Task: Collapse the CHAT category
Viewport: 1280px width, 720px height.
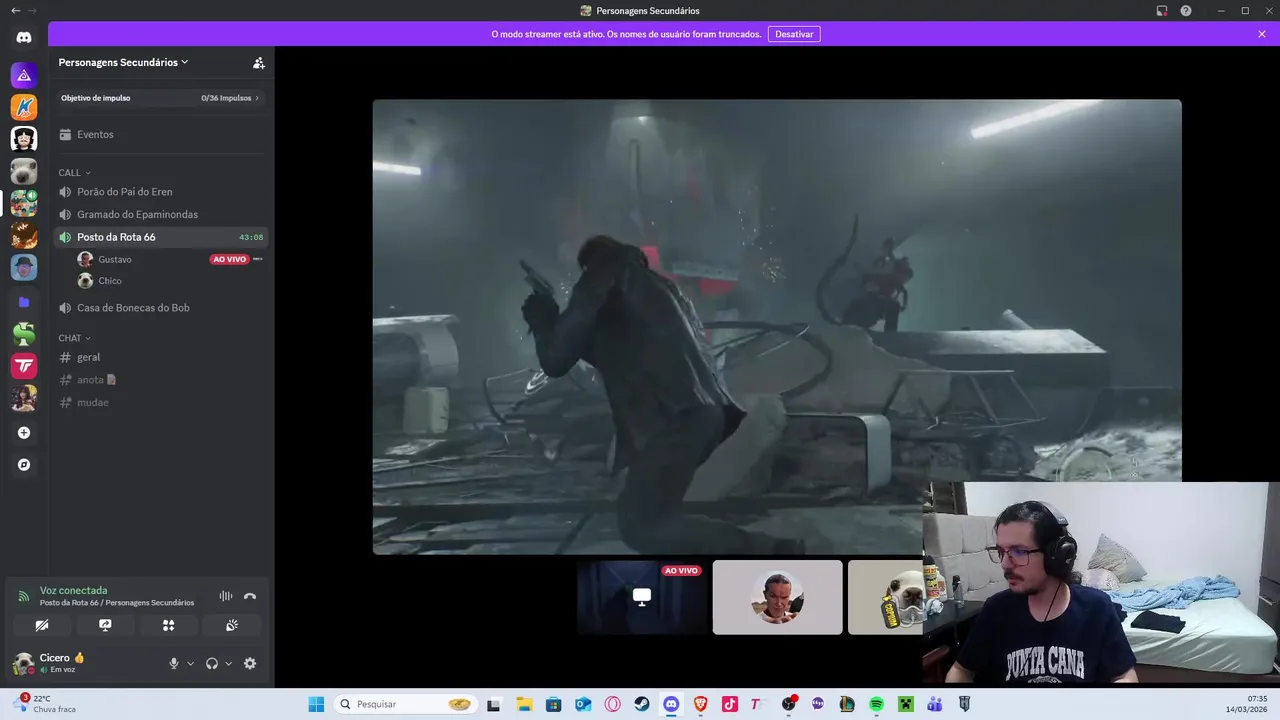Action: click(74, 338)
